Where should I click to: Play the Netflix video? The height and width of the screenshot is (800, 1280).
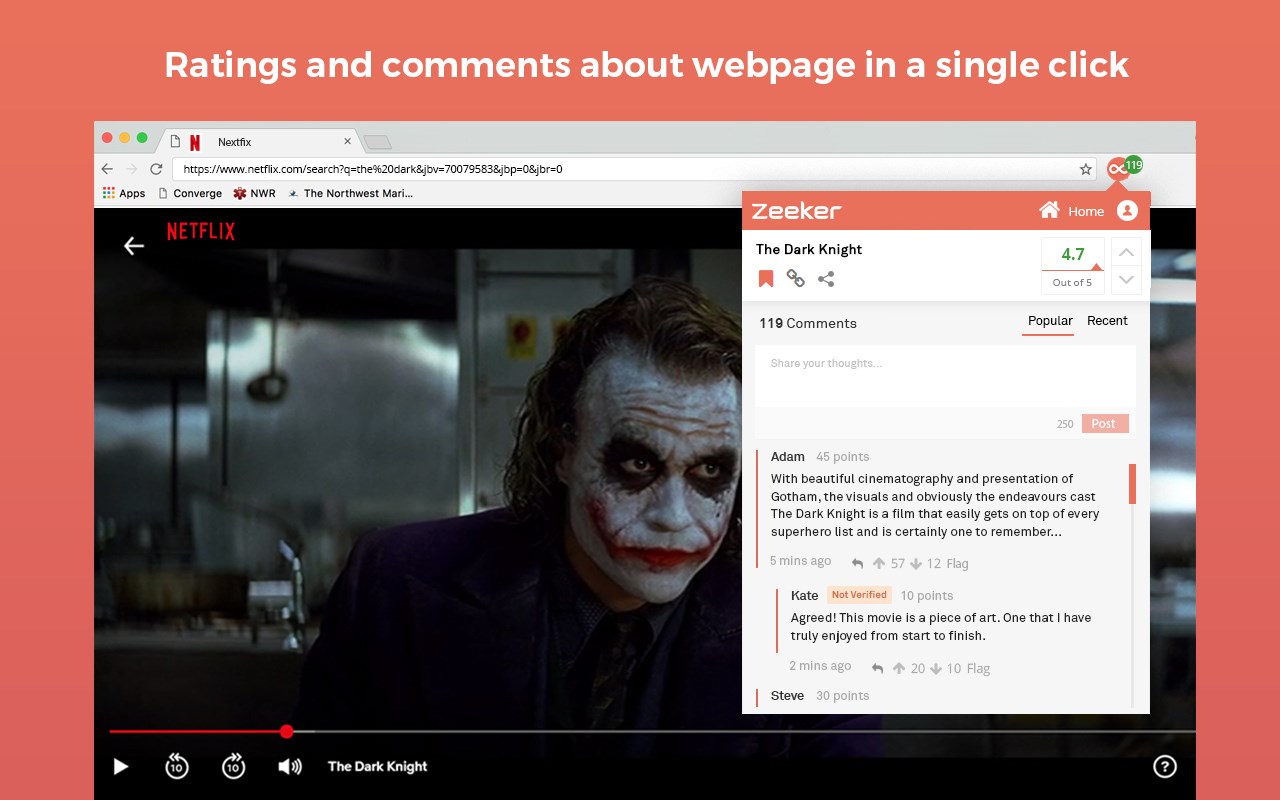click(121, 767)
